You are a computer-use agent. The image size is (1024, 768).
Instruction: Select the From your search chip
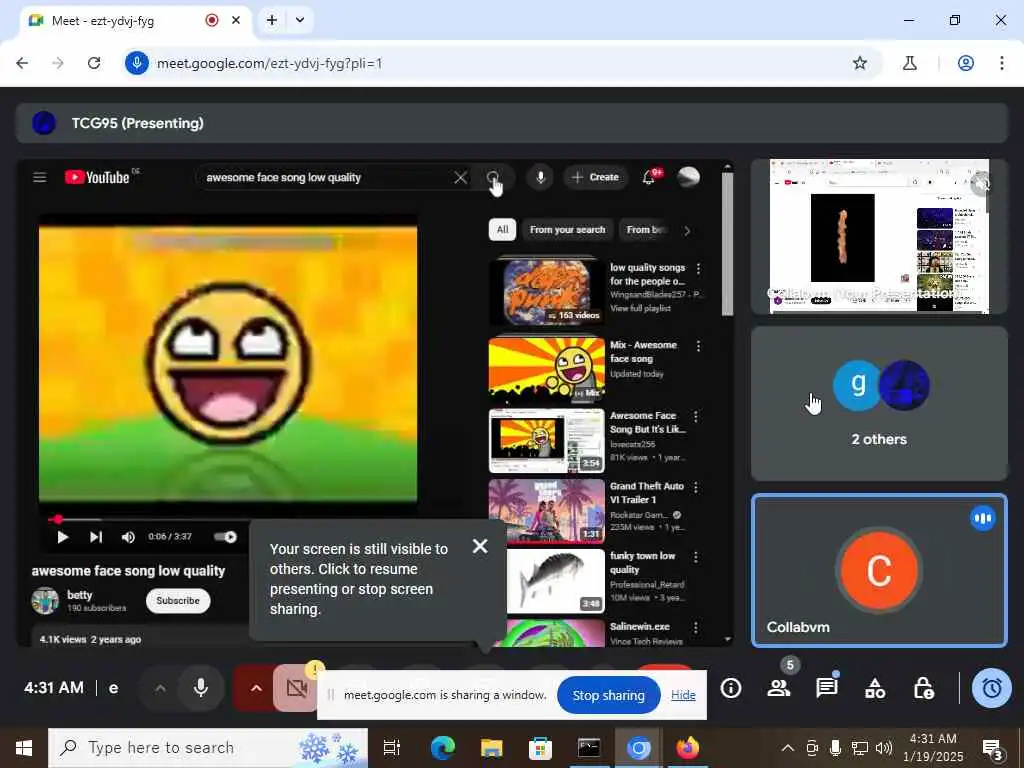pyautogui.click(x=567, y=230)
